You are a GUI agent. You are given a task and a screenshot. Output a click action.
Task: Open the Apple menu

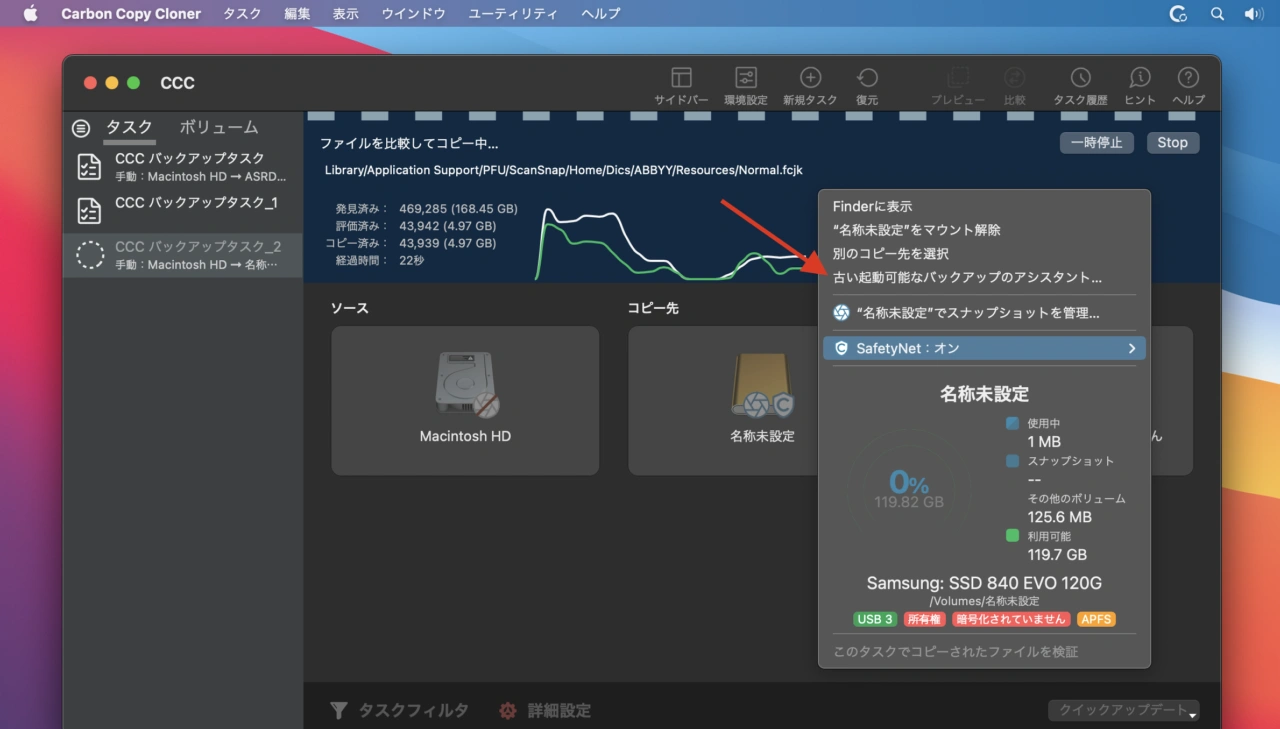30,14
